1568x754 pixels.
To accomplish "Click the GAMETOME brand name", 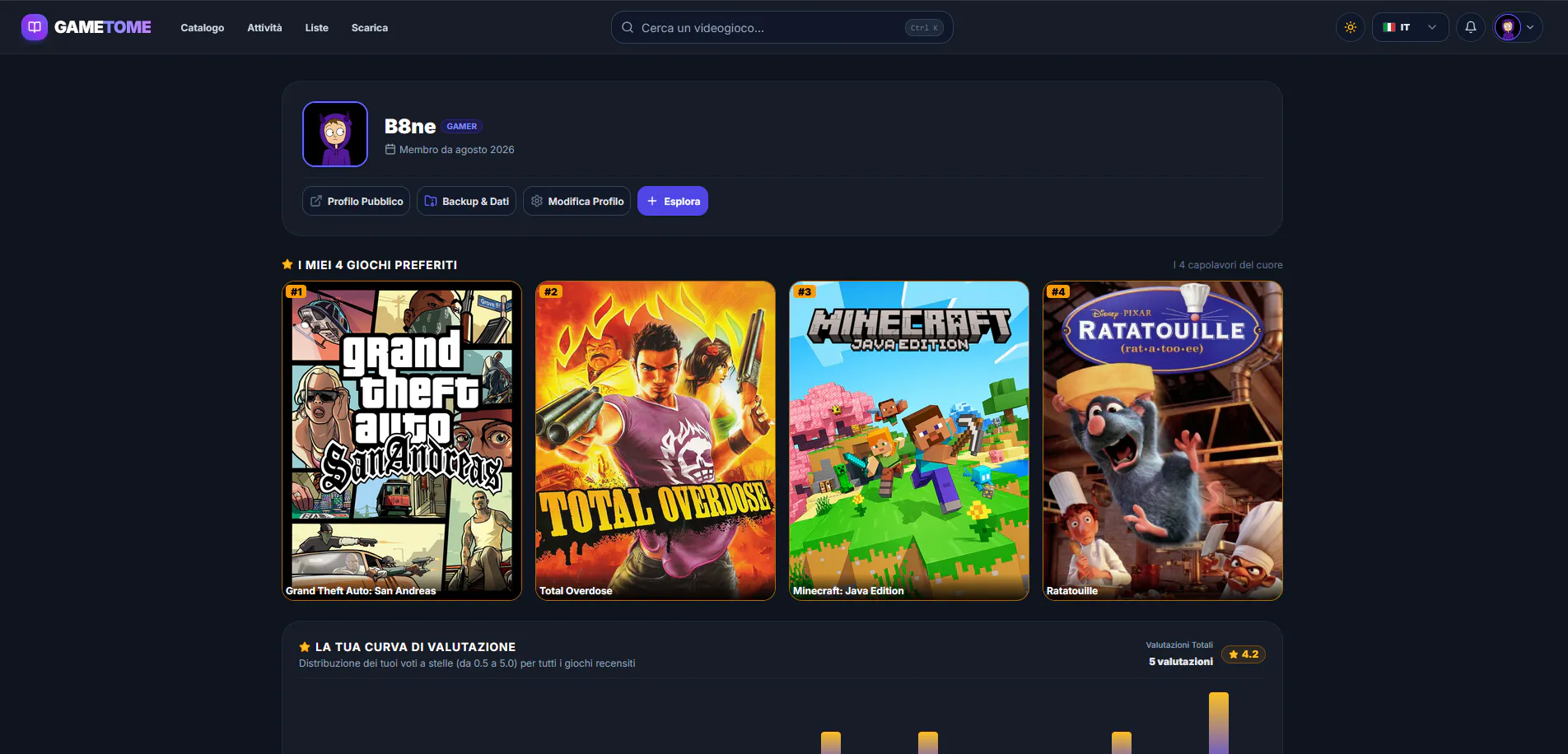I will [x=103, y=27].
